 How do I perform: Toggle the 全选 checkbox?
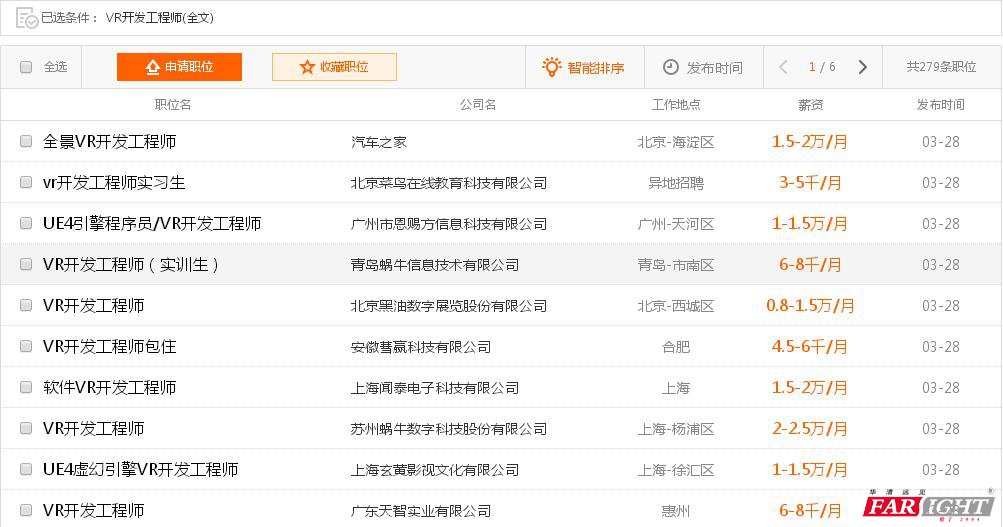click(x=26, y=67)
